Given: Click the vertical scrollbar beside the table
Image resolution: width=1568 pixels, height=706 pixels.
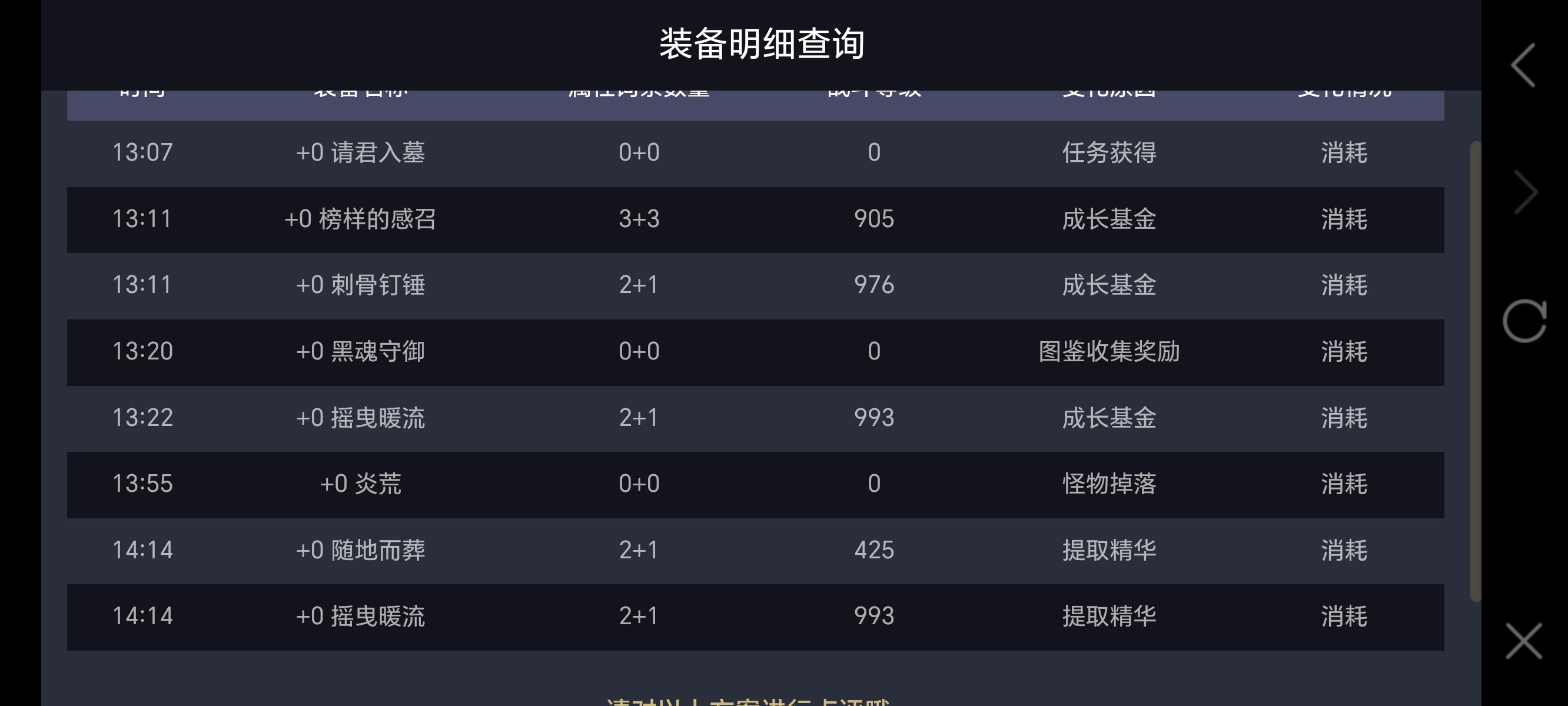Looking at the screenshot, I should pos(1475,371).
